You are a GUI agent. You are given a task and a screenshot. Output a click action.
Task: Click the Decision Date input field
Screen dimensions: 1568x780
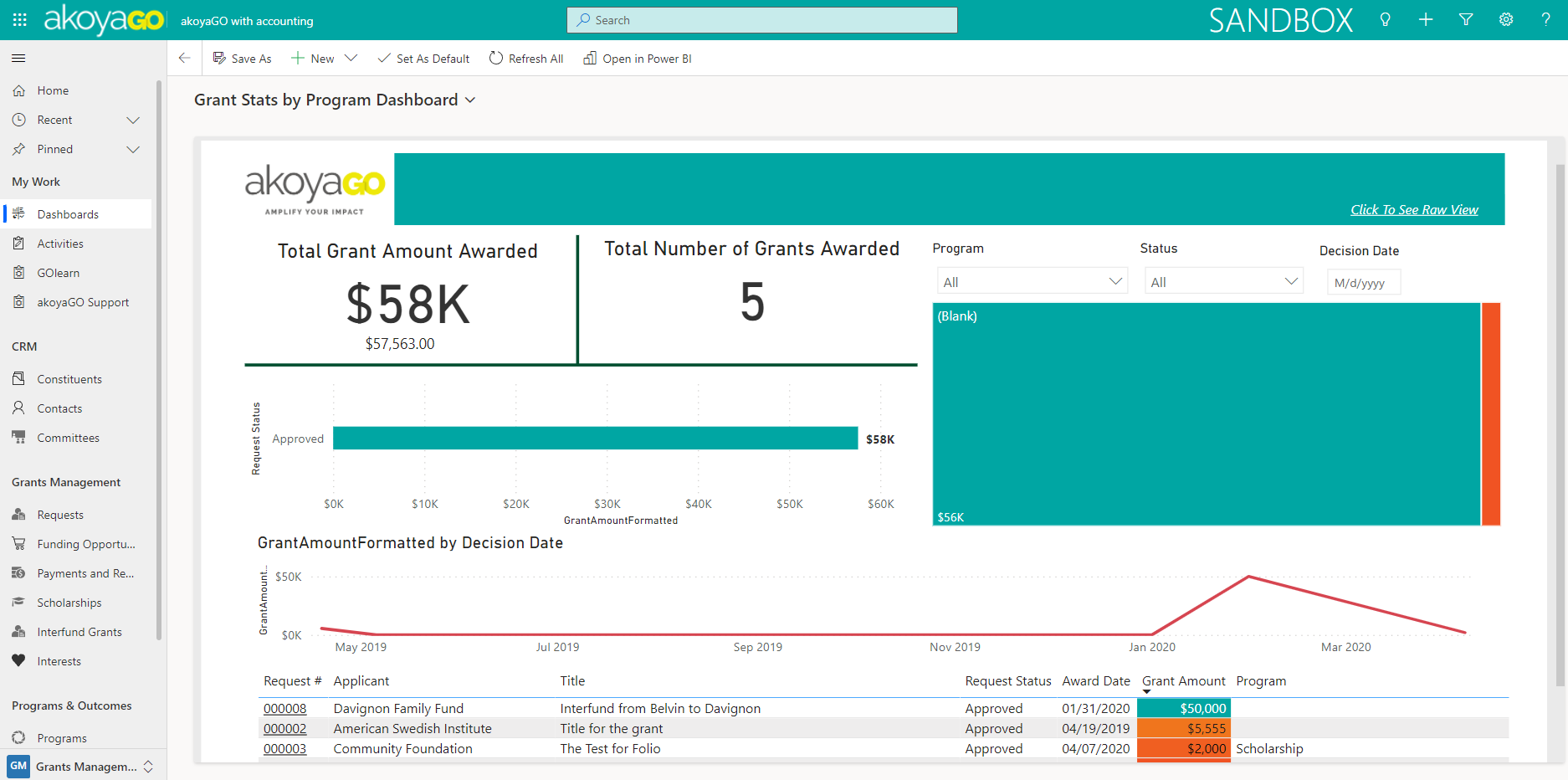1363,282
